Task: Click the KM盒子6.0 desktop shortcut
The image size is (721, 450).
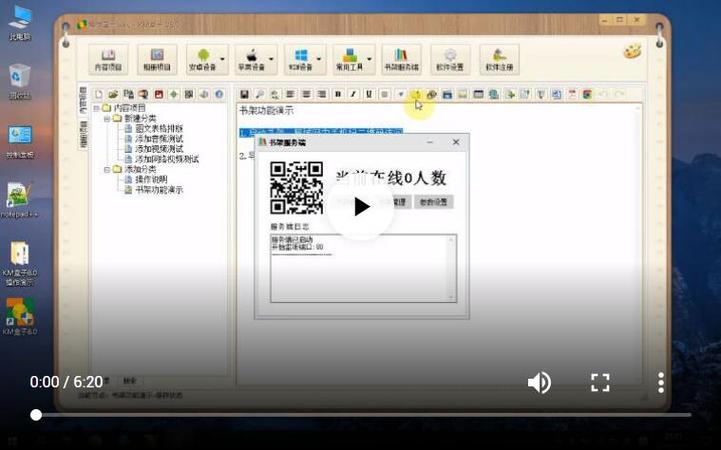Action: point(20,316)
